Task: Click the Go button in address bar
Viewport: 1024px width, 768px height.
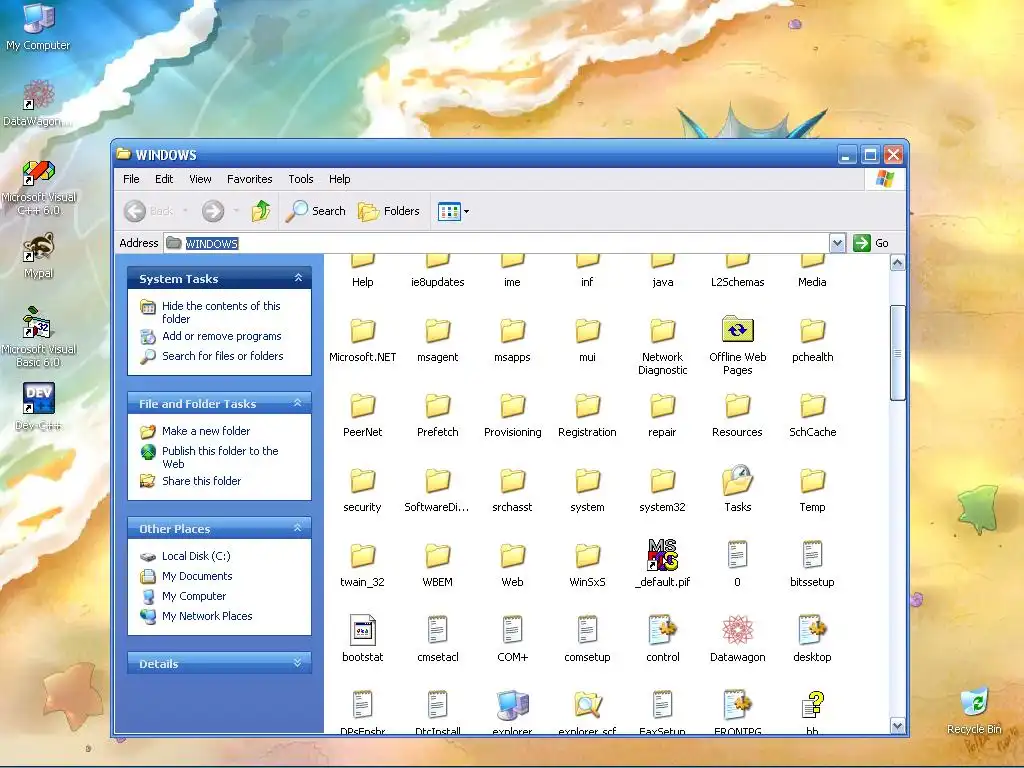Action: click(871, 243)
